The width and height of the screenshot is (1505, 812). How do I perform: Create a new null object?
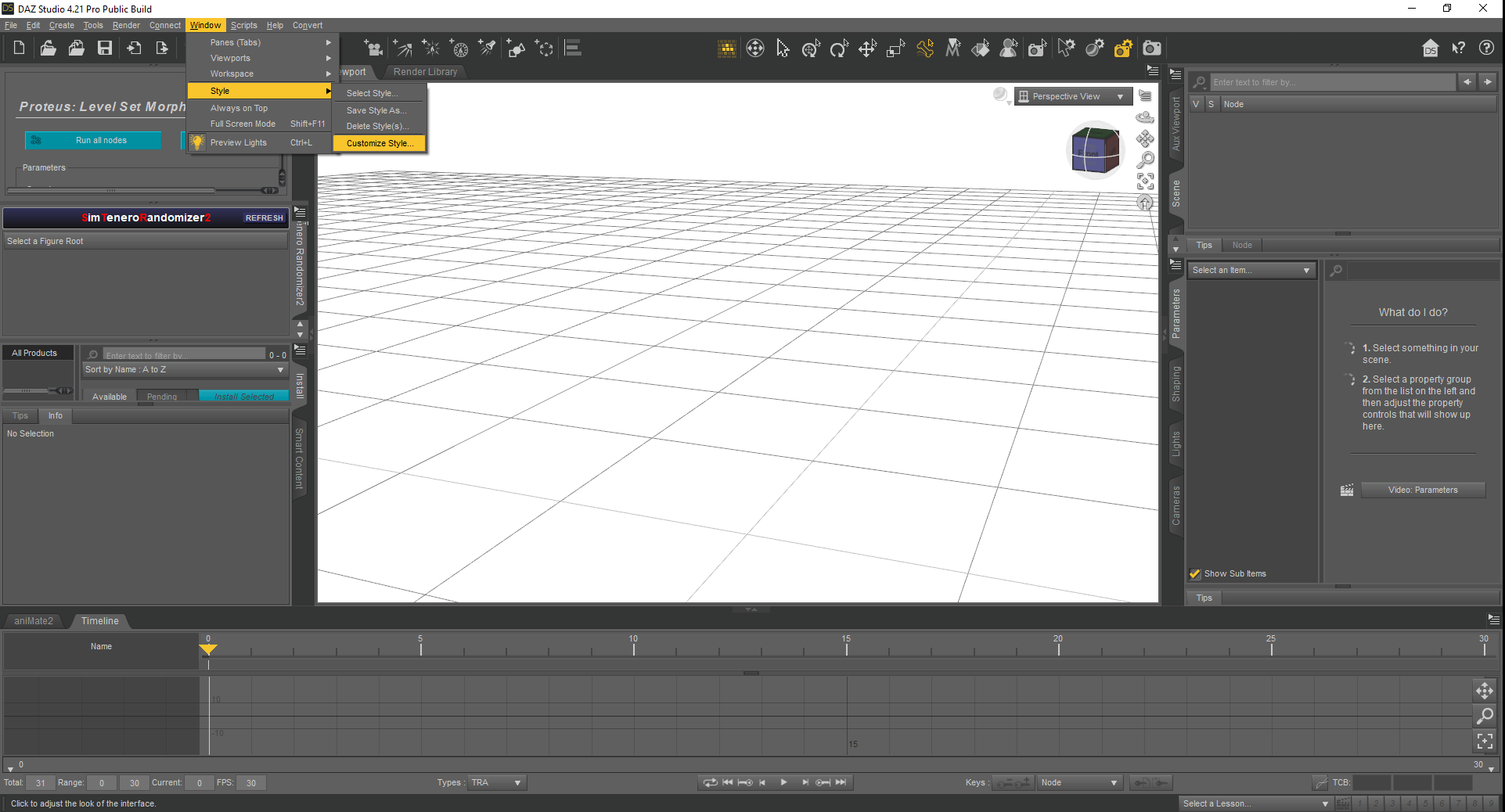tap(544, 49)
